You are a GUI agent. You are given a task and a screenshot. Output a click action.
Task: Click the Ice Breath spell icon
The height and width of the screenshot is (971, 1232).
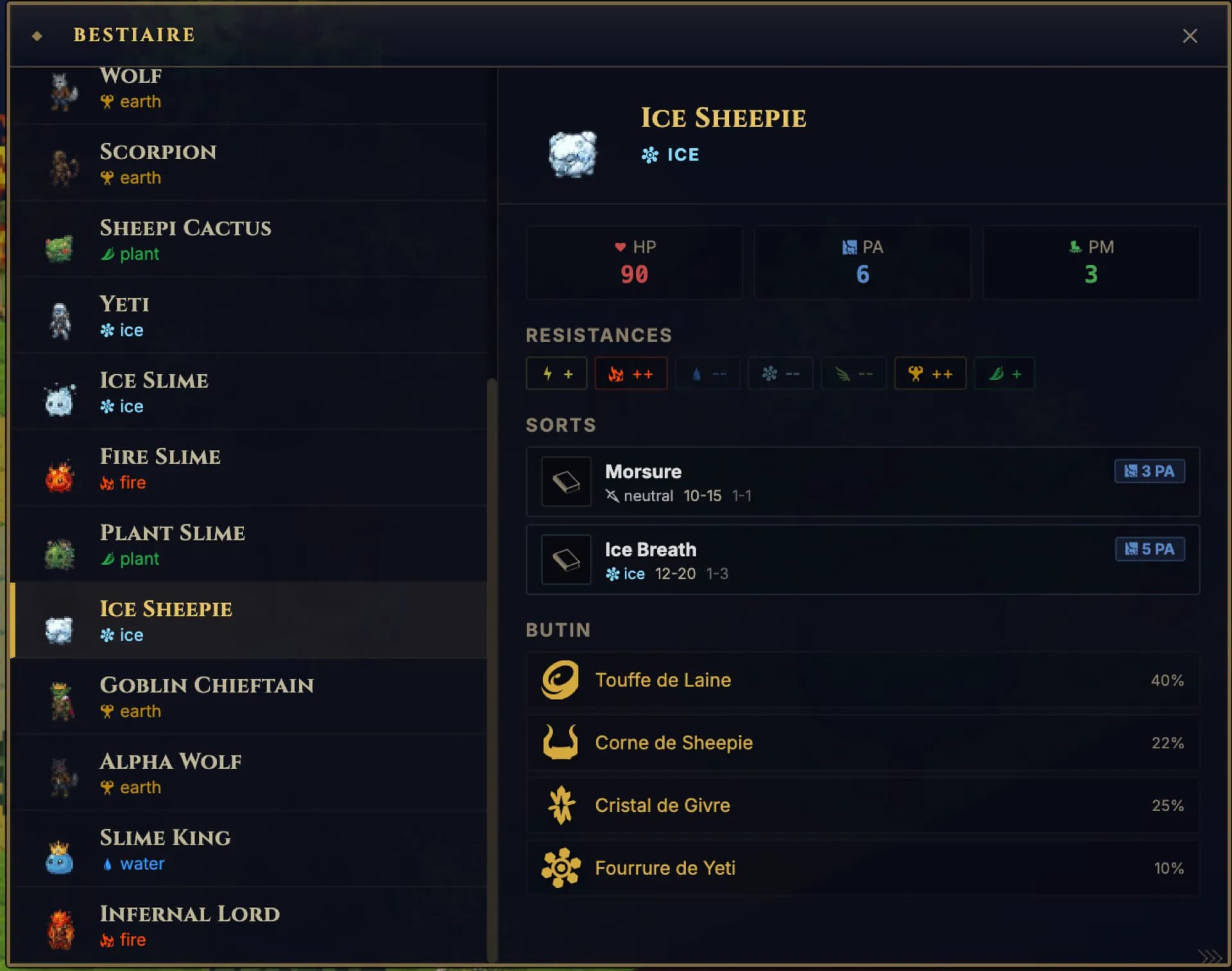click(x=566, y=560)
